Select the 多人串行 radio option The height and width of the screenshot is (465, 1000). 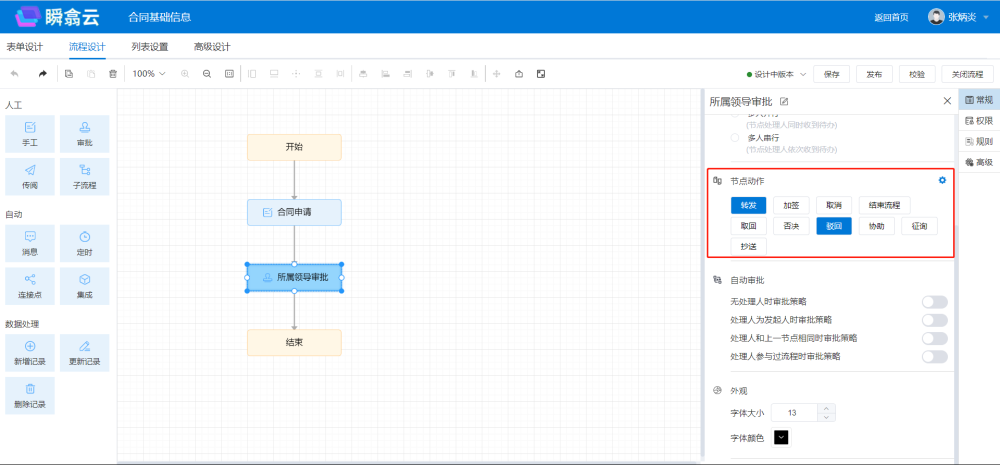[736, 137]
